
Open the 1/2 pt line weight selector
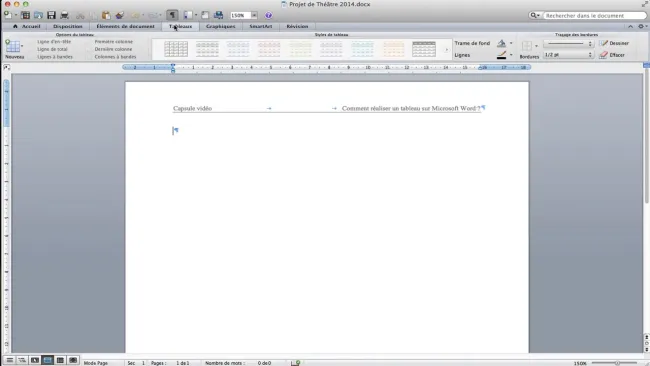click(x=568, y=55)
